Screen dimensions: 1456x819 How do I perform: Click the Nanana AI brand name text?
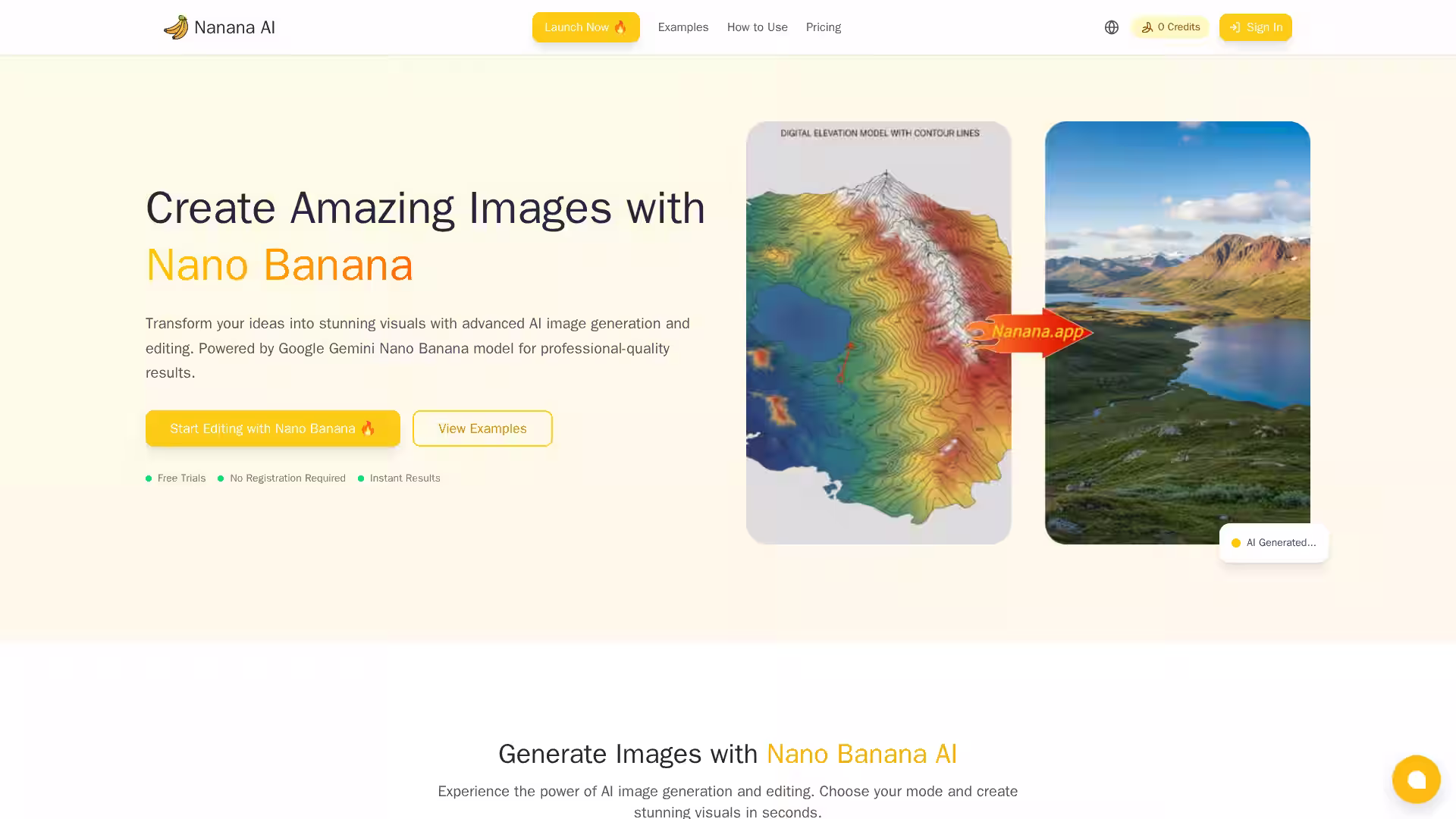point(234,27)
